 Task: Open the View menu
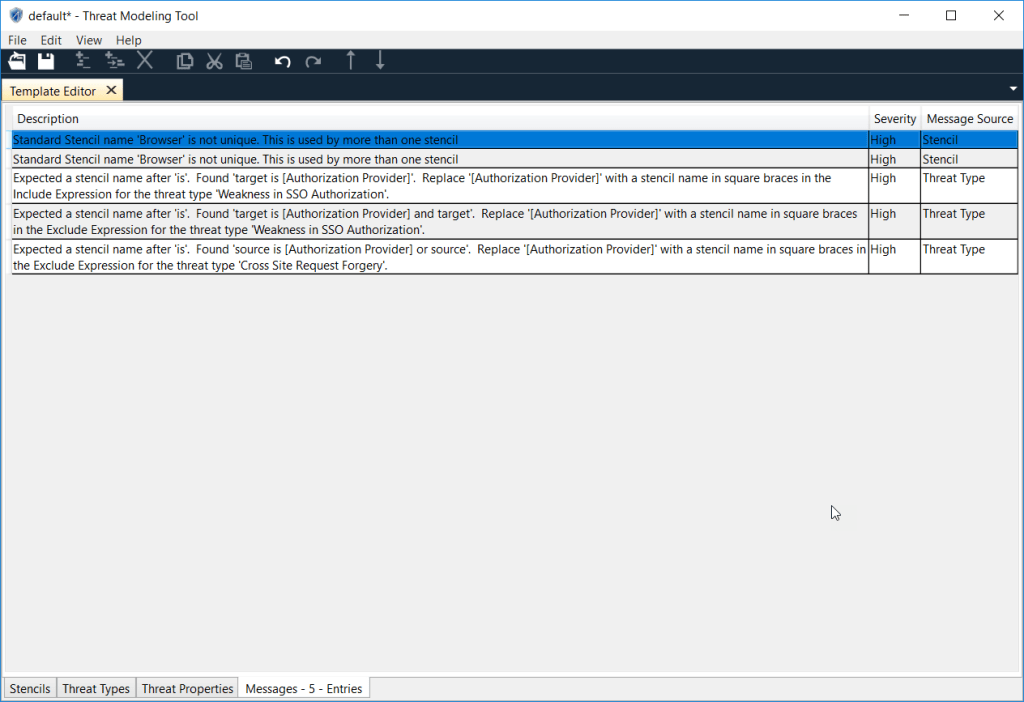point(88,40)
